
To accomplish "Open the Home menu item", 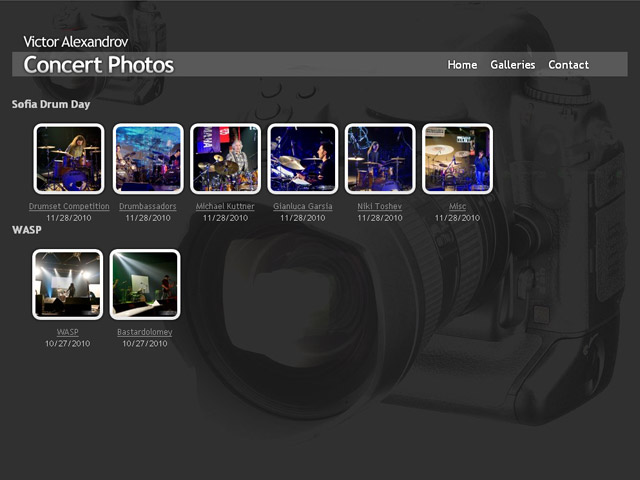I will [x=462, y=64].
